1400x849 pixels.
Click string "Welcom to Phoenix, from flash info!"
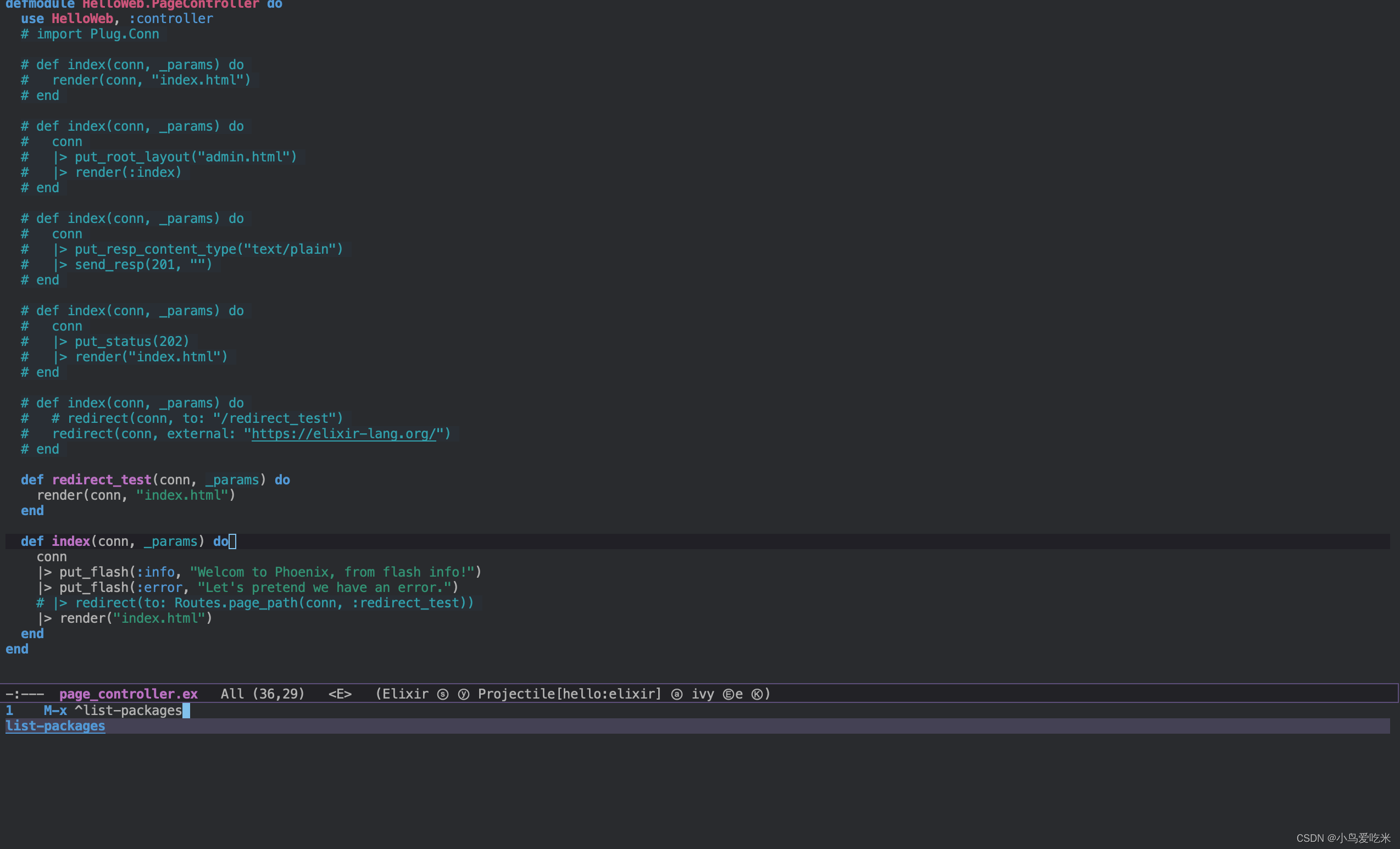(332, 572)
